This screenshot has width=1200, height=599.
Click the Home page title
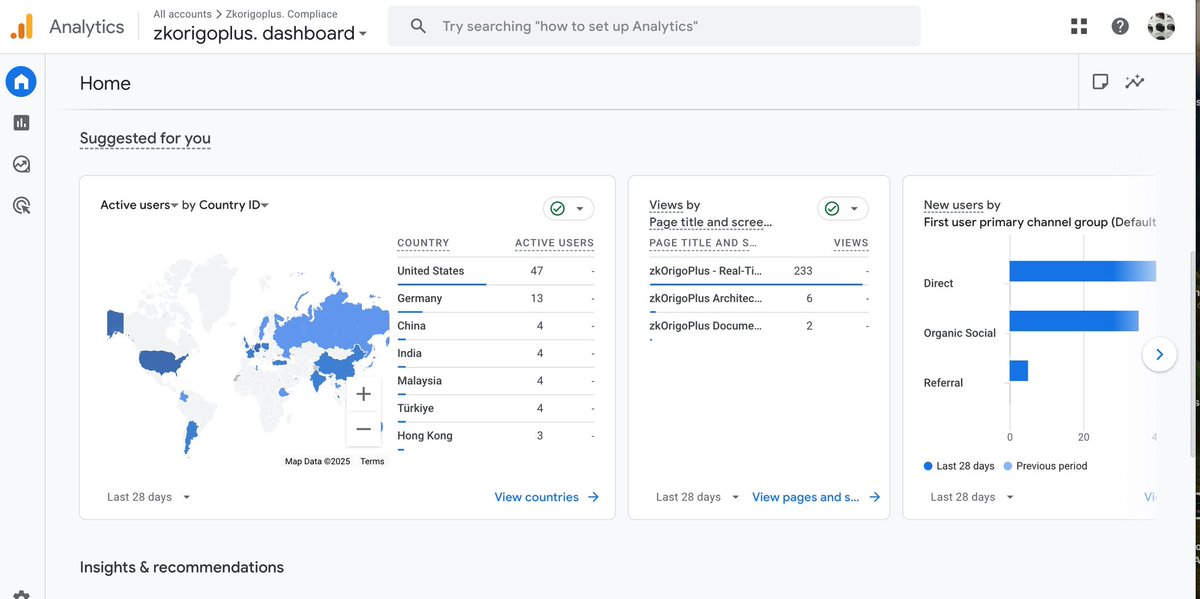pyautogui.click(x=105, y=83)
